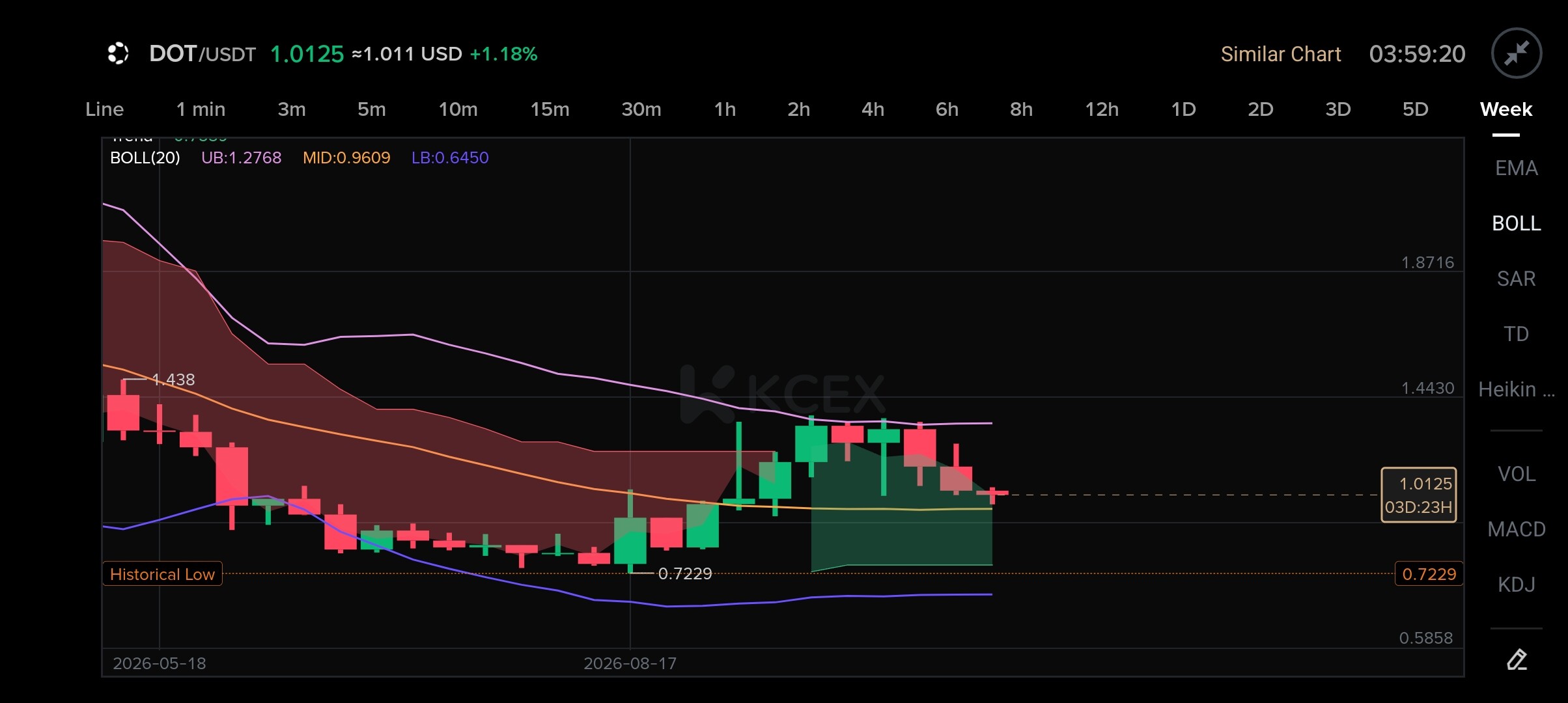Open the Similar Chart link
The width and height of the screenshot is (1568, 703).
tap(1281, 54)
